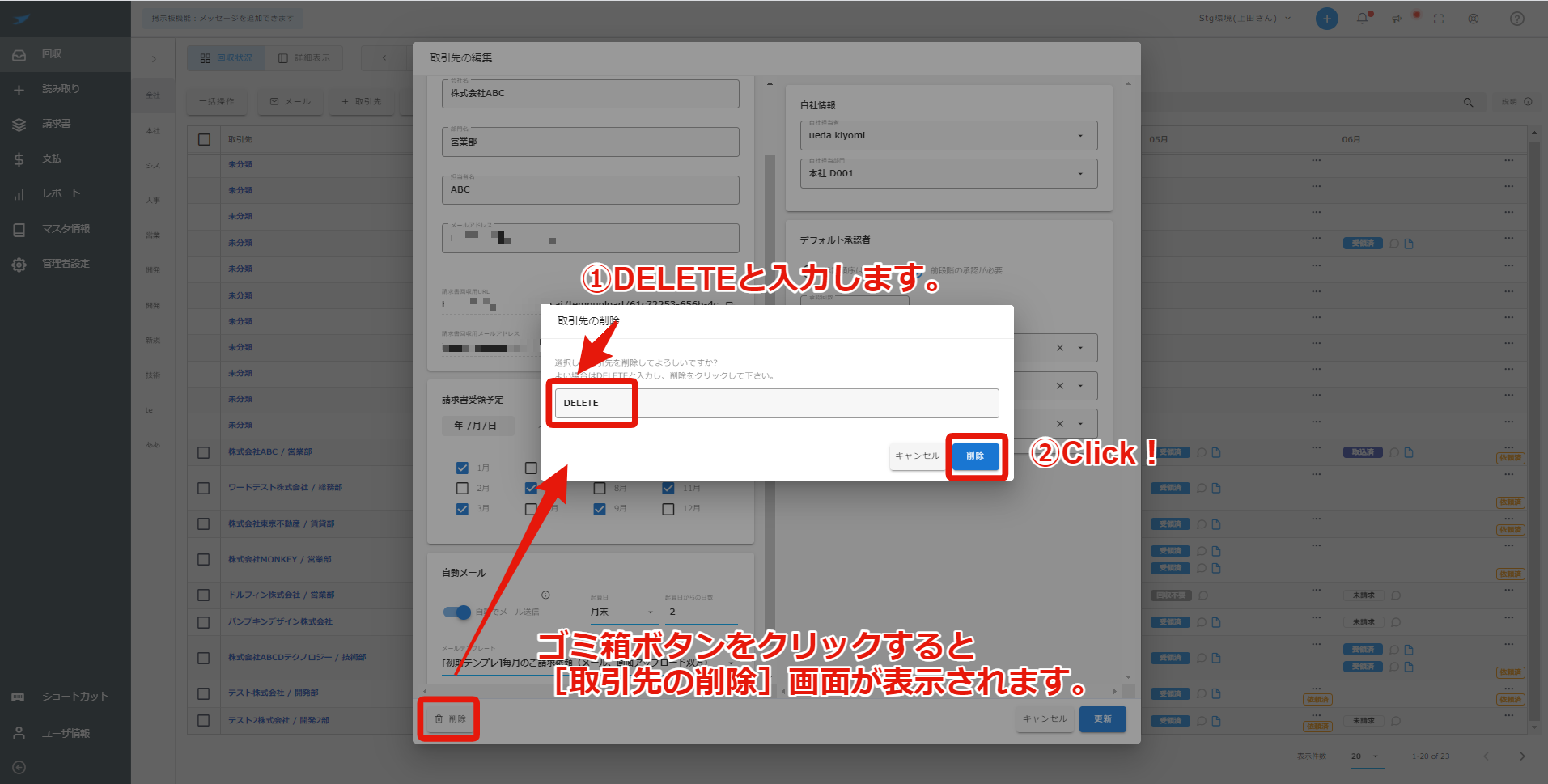Click the 会社名 field containing 株式会社ABC
The width and height of the screenshot is (1548, 784).
point(591,94)
